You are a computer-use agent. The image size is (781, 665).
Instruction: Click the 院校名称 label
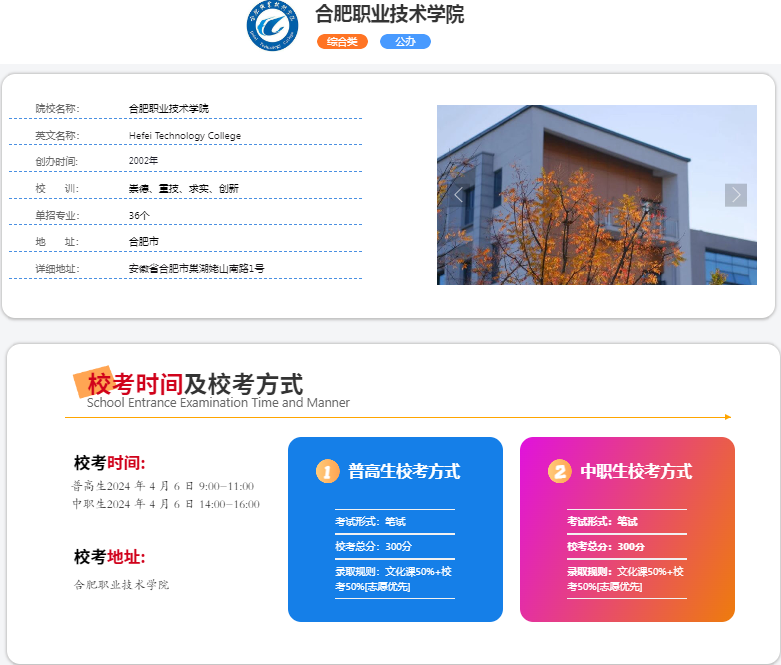tap(57, 109)
